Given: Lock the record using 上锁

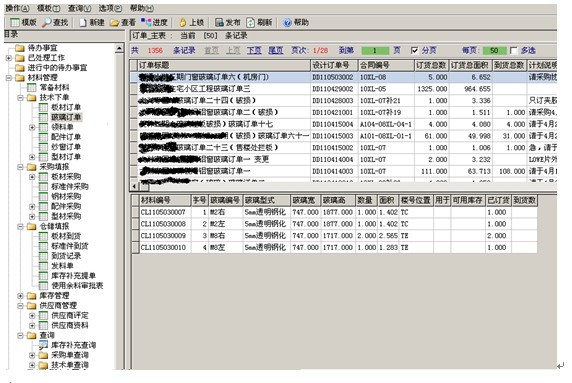Looking at the screenshot, I should (182, 23).
